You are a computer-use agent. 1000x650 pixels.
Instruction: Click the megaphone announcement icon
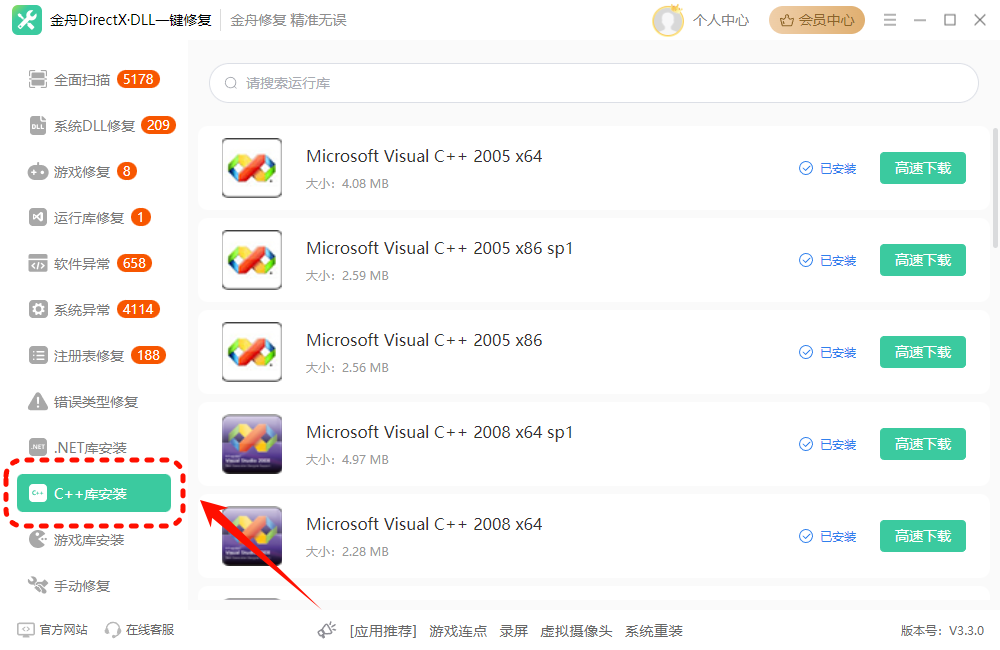point(327,630)
